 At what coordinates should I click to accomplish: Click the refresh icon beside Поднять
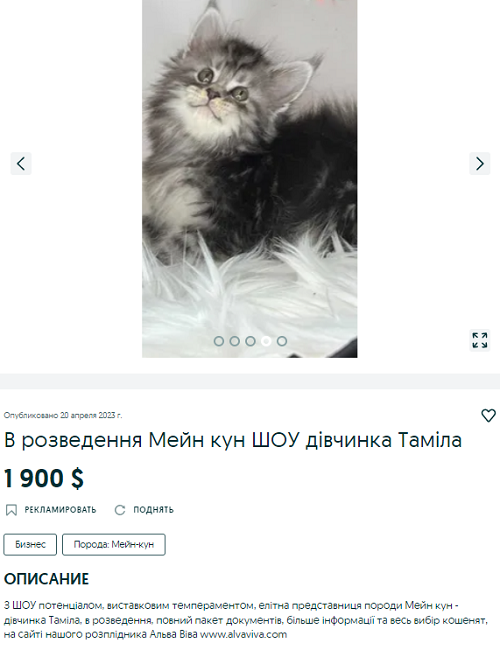click(x=120, y=510)
